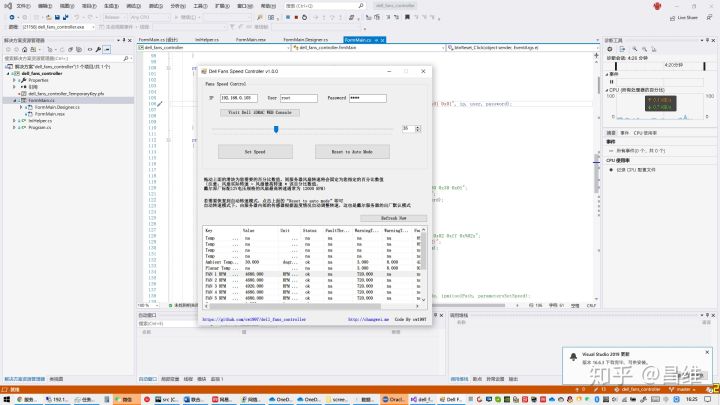This screenshot has width=720, height=405.
Task: Expand the References node in Solution Explorer
Action: click(x=14, y=87)
